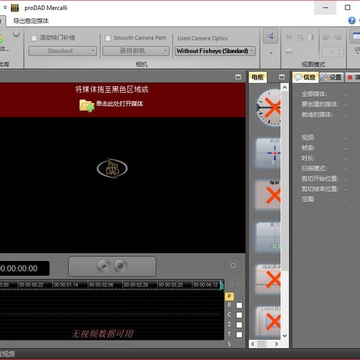360x360 pixels.
Task: Switch to the export stabilized media tab
Action: click(x=31, y=21)
